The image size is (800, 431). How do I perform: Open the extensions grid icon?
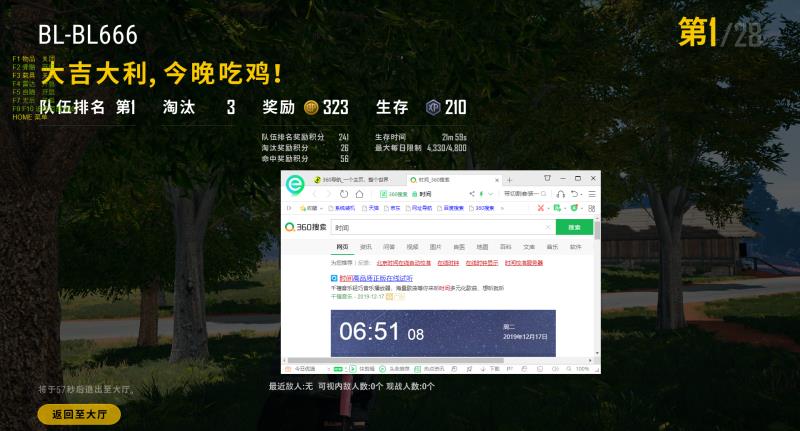592,208
